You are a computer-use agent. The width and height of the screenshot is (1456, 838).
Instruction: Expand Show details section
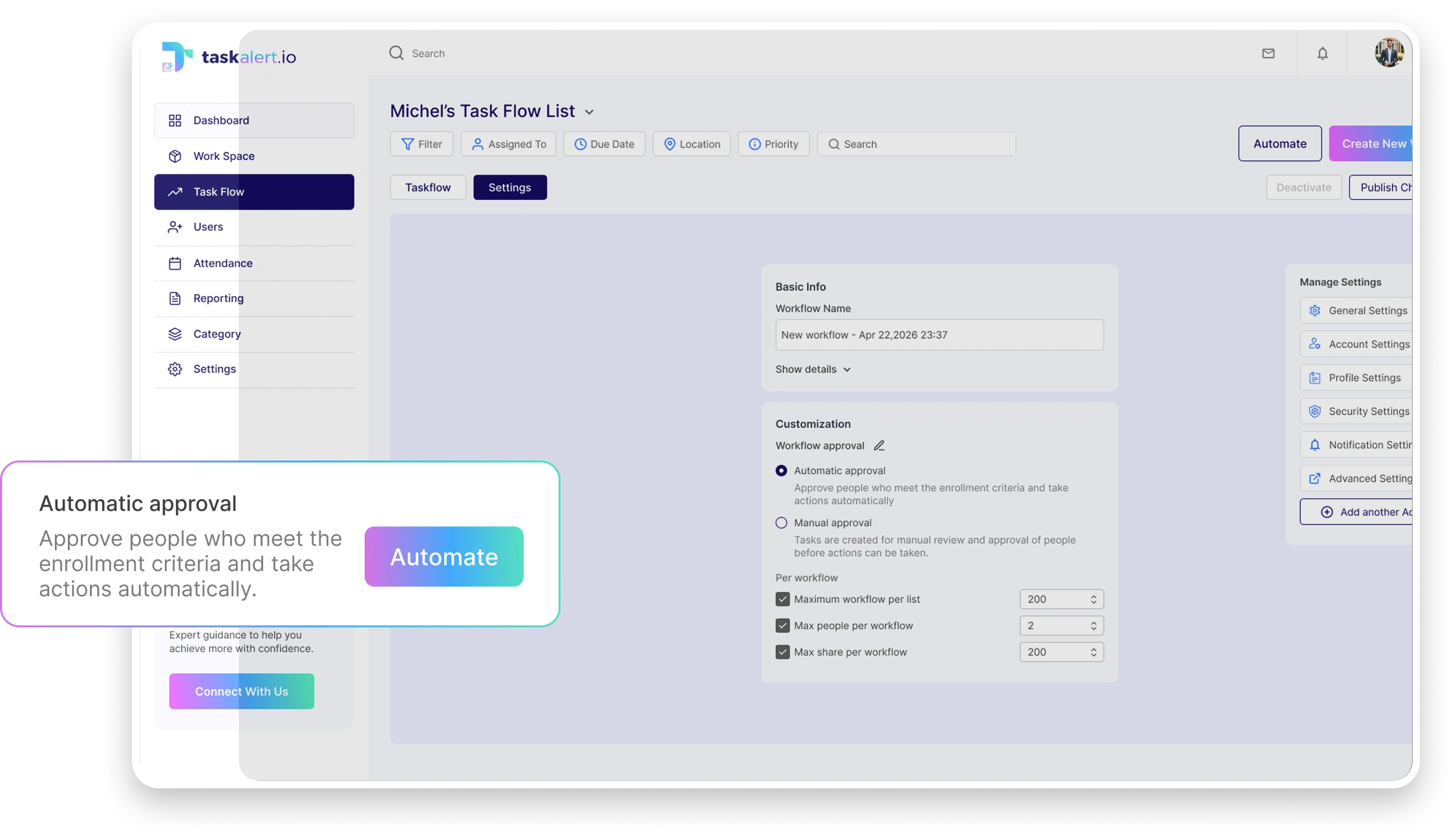click(x=813, y=369)
